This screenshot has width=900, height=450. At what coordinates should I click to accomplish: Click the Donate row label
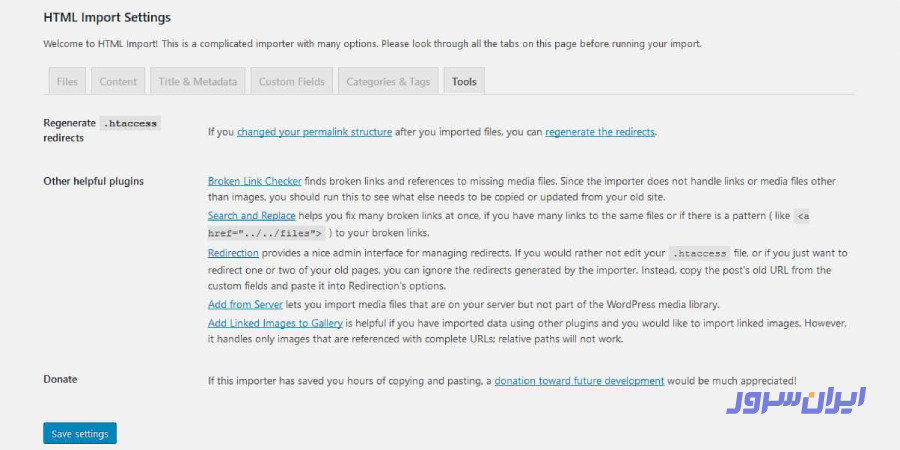(x=60, y=379)
